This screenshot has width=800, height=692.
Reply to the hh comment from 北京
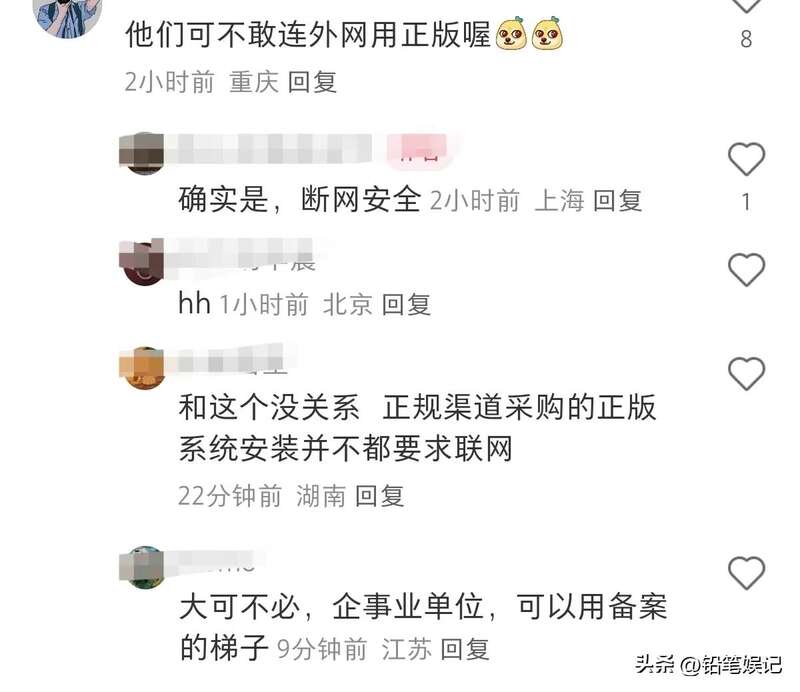[x=406, y=305]
